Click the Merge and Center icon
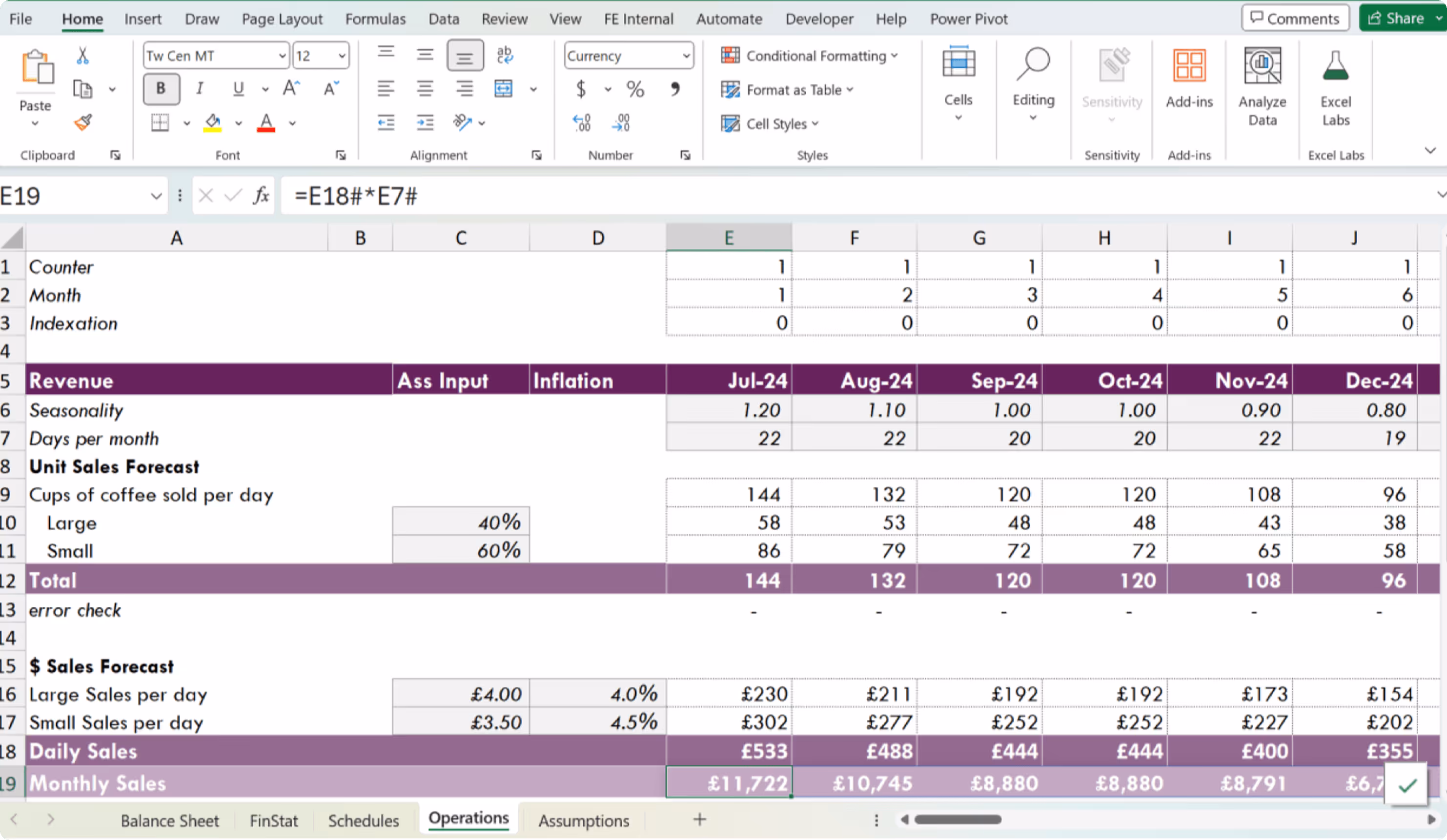1447x840 pixels. (x=503, y=89)
